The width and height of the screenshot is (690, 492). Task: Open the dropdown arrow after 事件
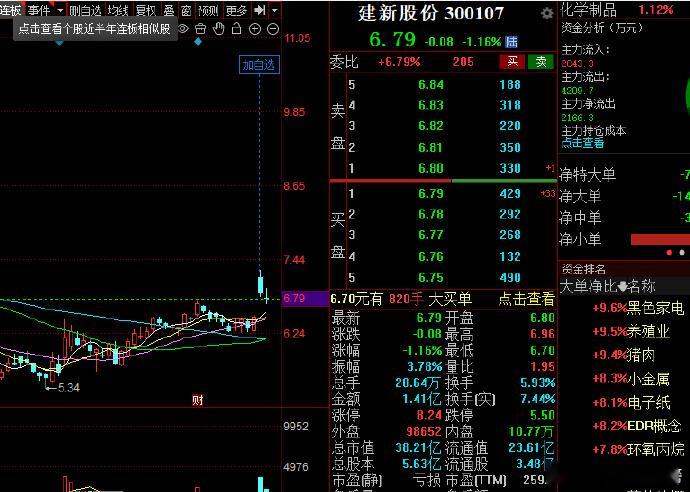tap(60, 10)
